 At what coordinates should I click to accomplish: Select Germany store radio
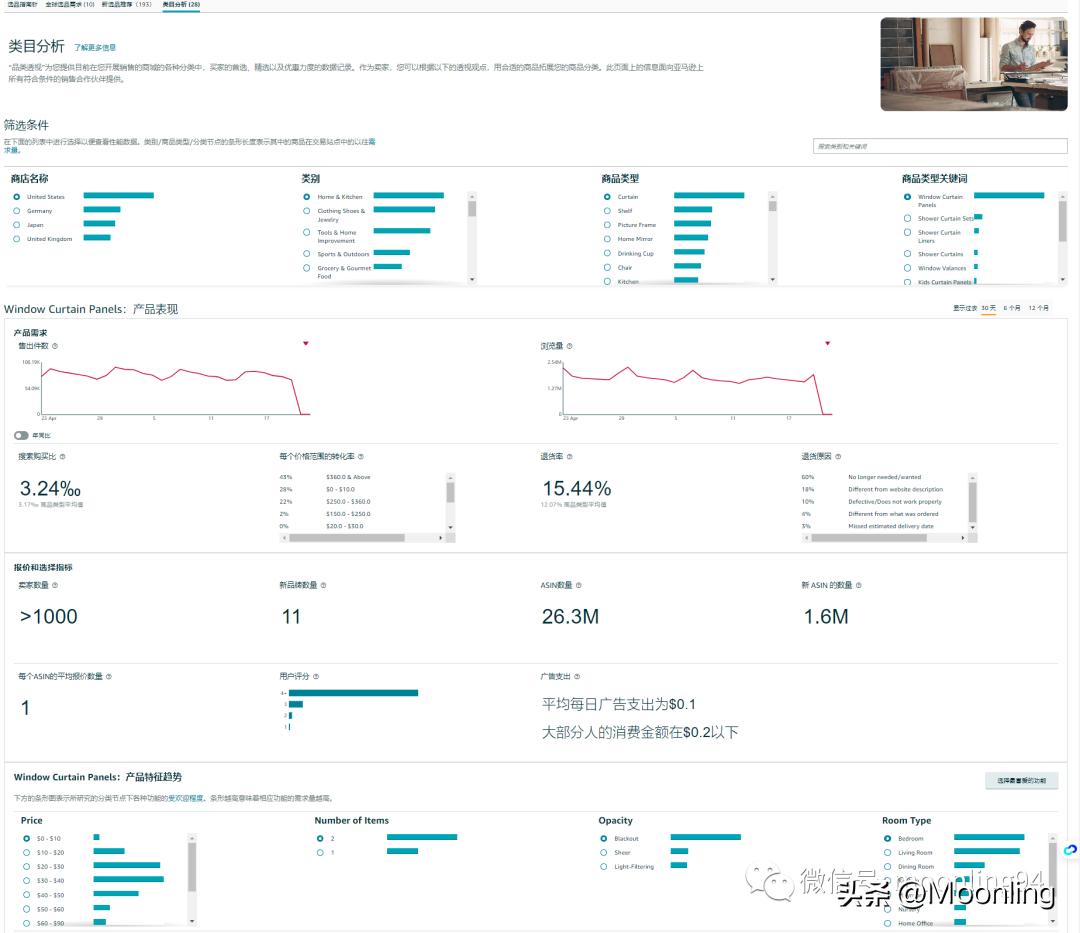click(x=17, y=211)
